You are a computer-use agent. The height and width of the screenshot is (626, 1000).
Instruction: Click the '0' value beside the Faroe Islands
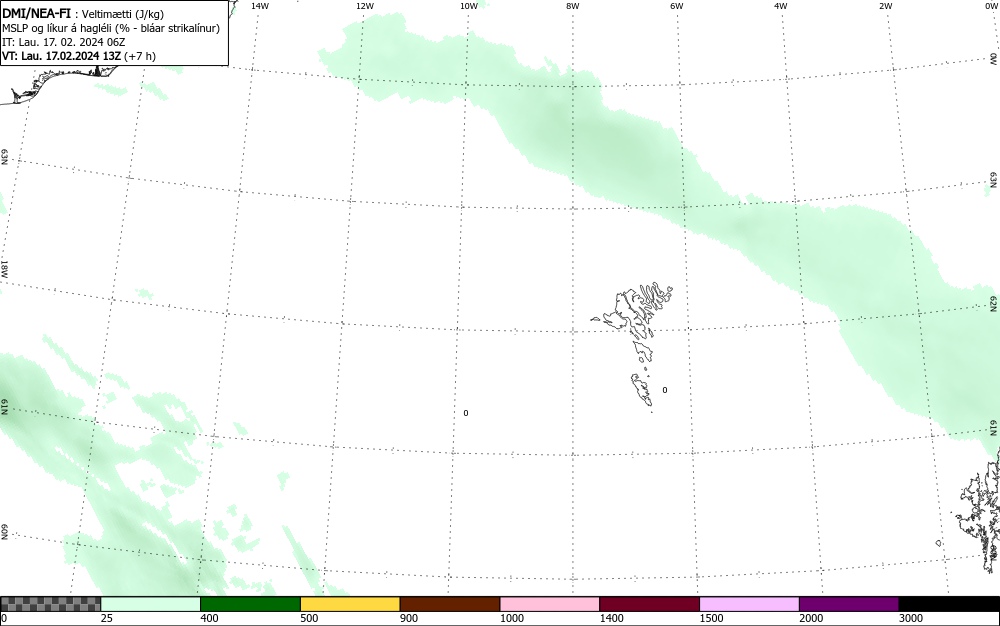click(x=665, y=390)
